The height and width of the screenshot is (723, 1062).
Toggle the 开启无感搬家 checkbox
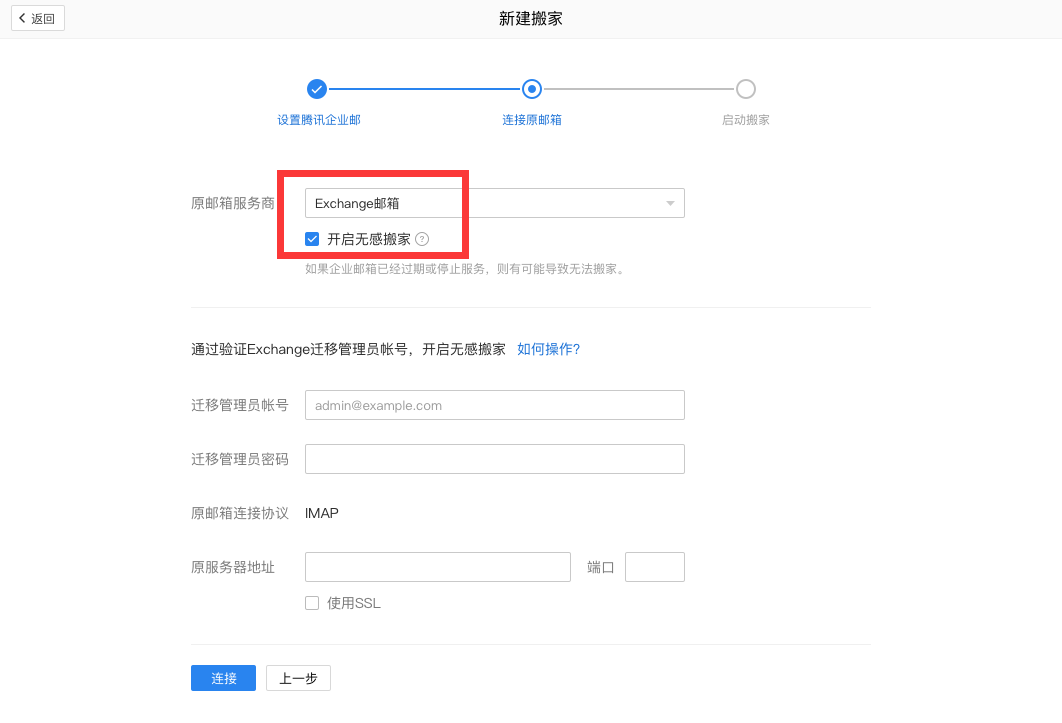[x=312, y=239]
